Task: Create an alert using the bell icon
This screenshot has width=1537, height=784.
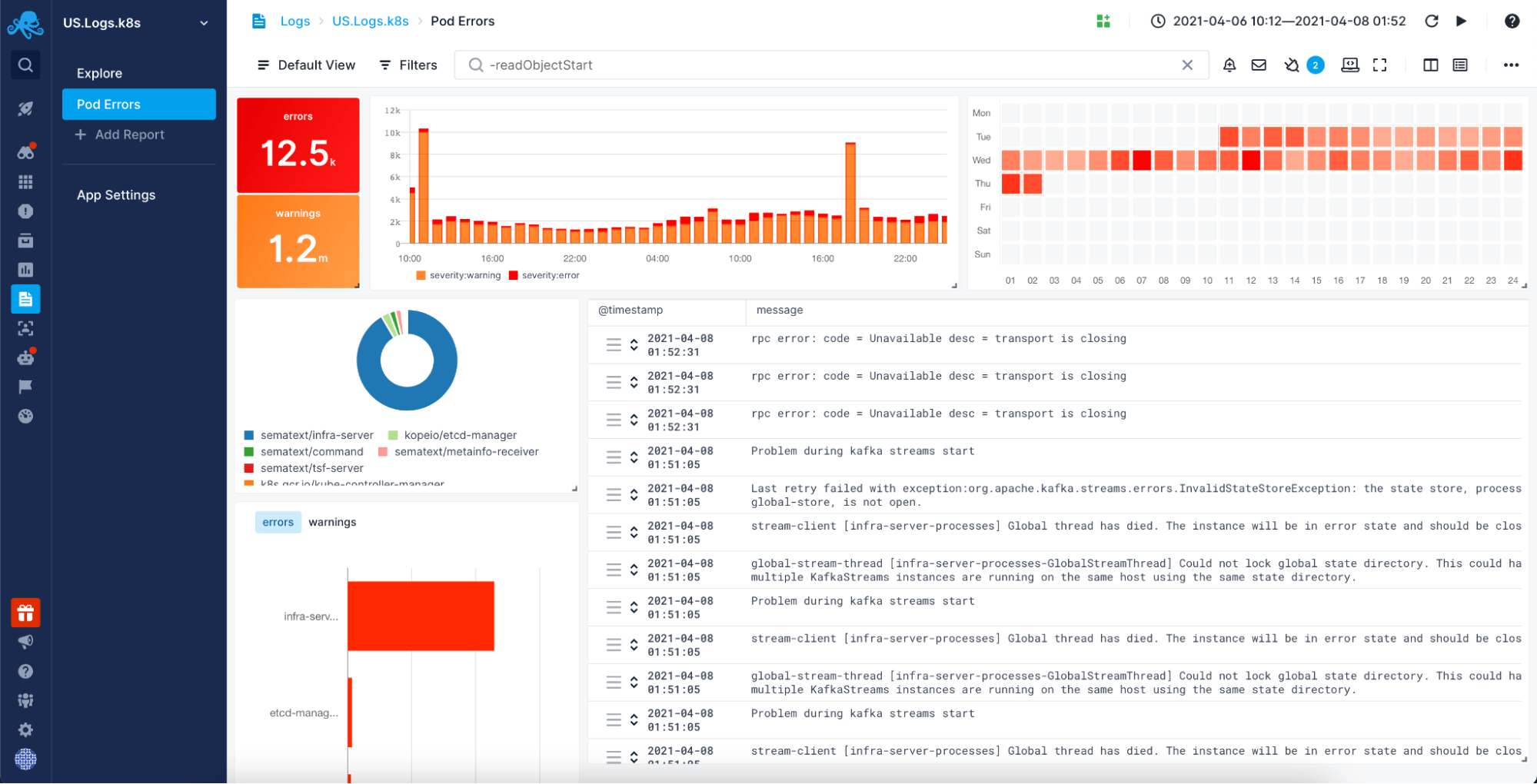Action: tap(1229, 65)
